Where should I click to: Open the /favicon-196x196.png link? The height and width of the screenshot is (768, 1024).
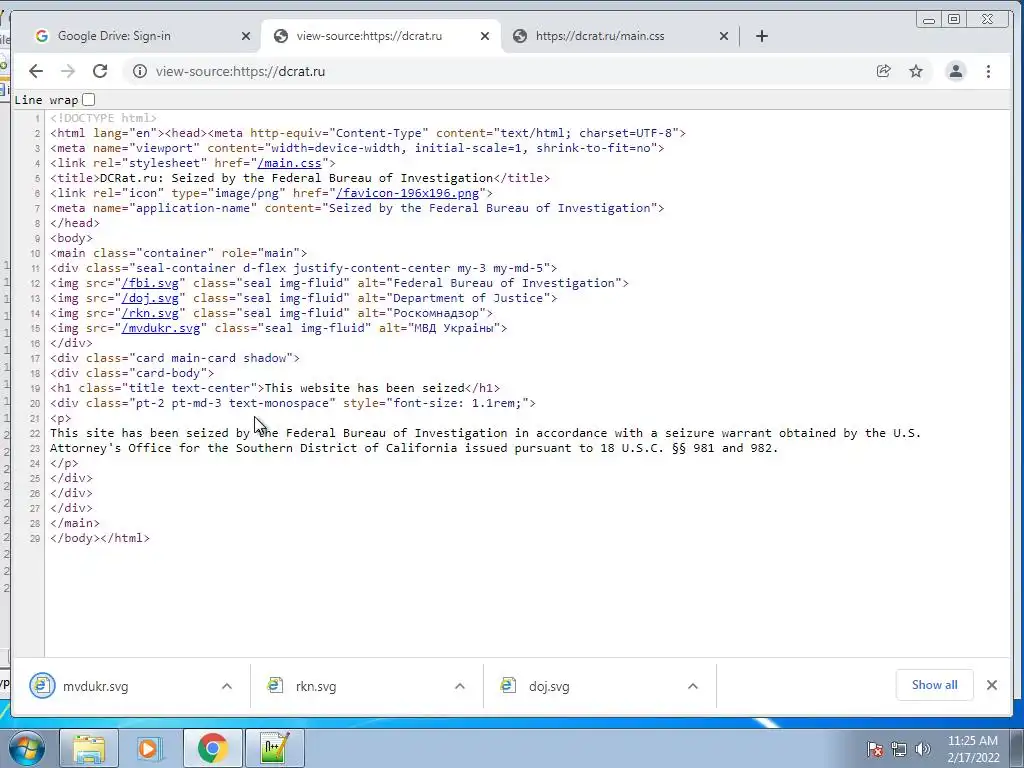[x=408, y=193]
